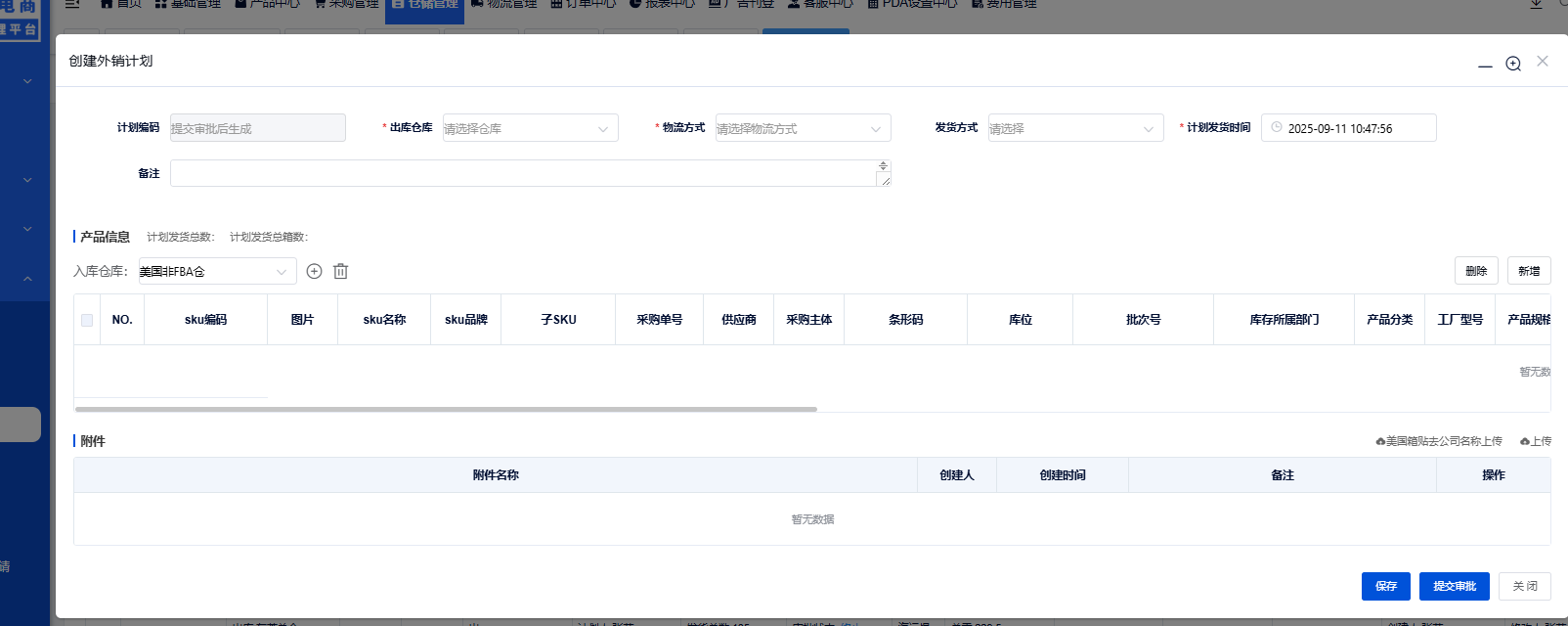The width and height of the screenshot is (1568, 626).
Task: Click the 操作 column header
Action: (x=1494, y=475)
